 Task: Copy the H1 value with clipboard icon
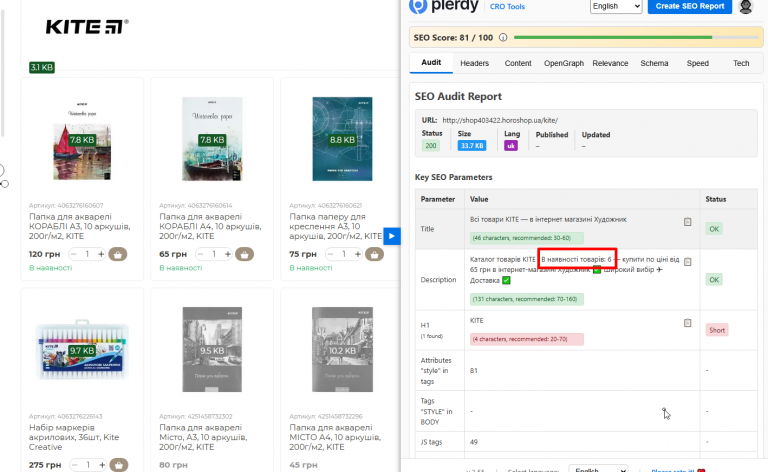(688, 323)
